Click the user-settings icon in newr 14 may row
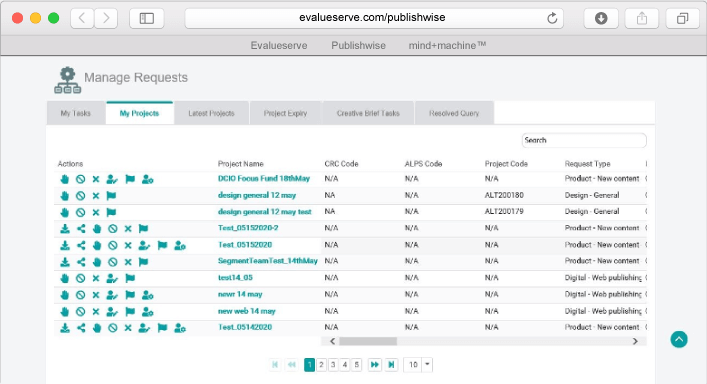Image resolution: width=707 pixels, height=384 pixels. point(147,295)
